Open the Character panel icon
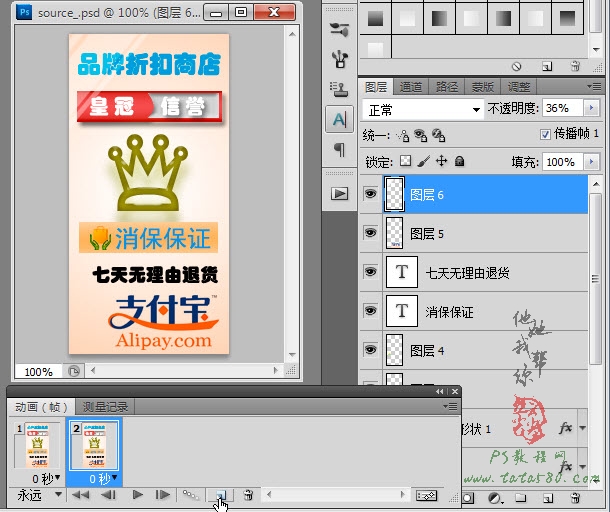Viewport: 610px width, 512px height. click(x=340, y=119)
